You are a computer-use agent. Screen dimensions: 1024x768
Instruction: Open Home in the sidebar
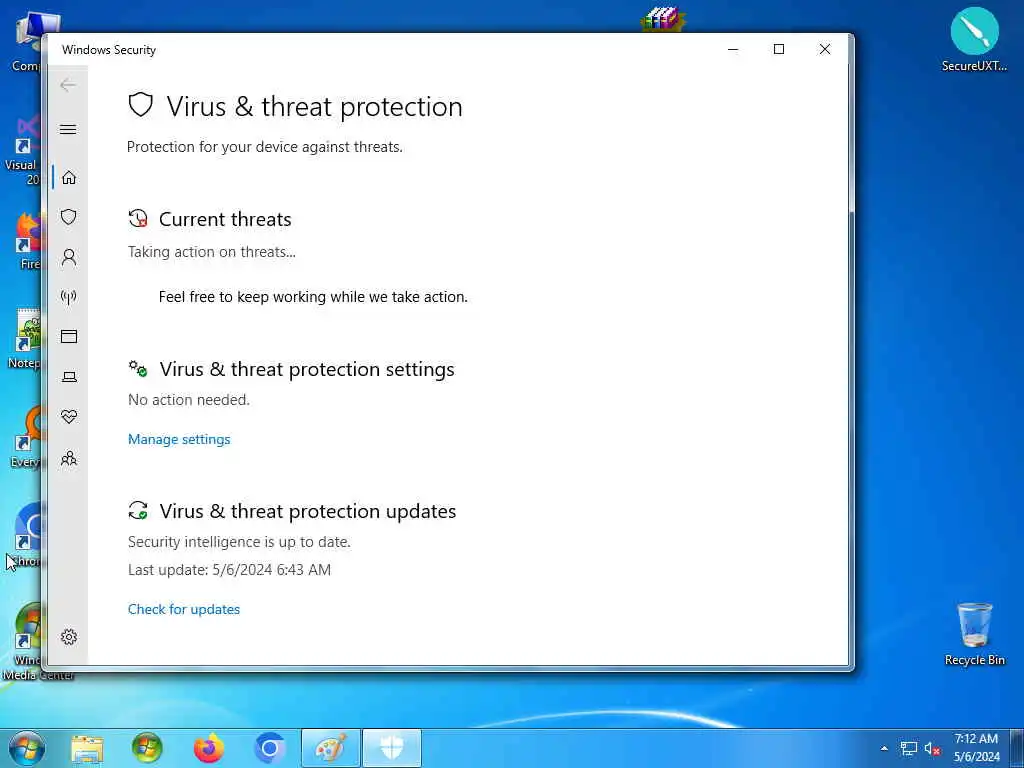[x=69, y=178]
